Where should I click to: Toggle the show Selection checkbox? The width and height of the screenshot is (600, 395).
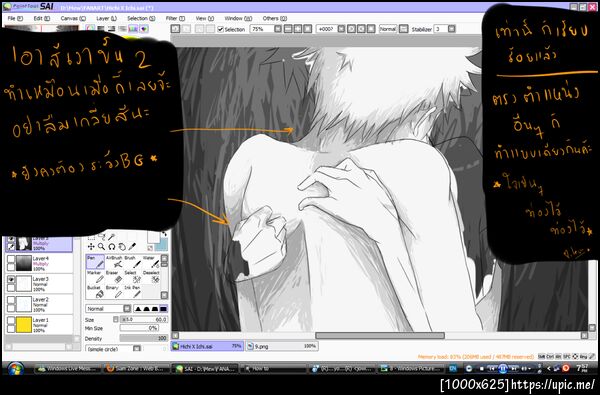[x=220, y=29]
